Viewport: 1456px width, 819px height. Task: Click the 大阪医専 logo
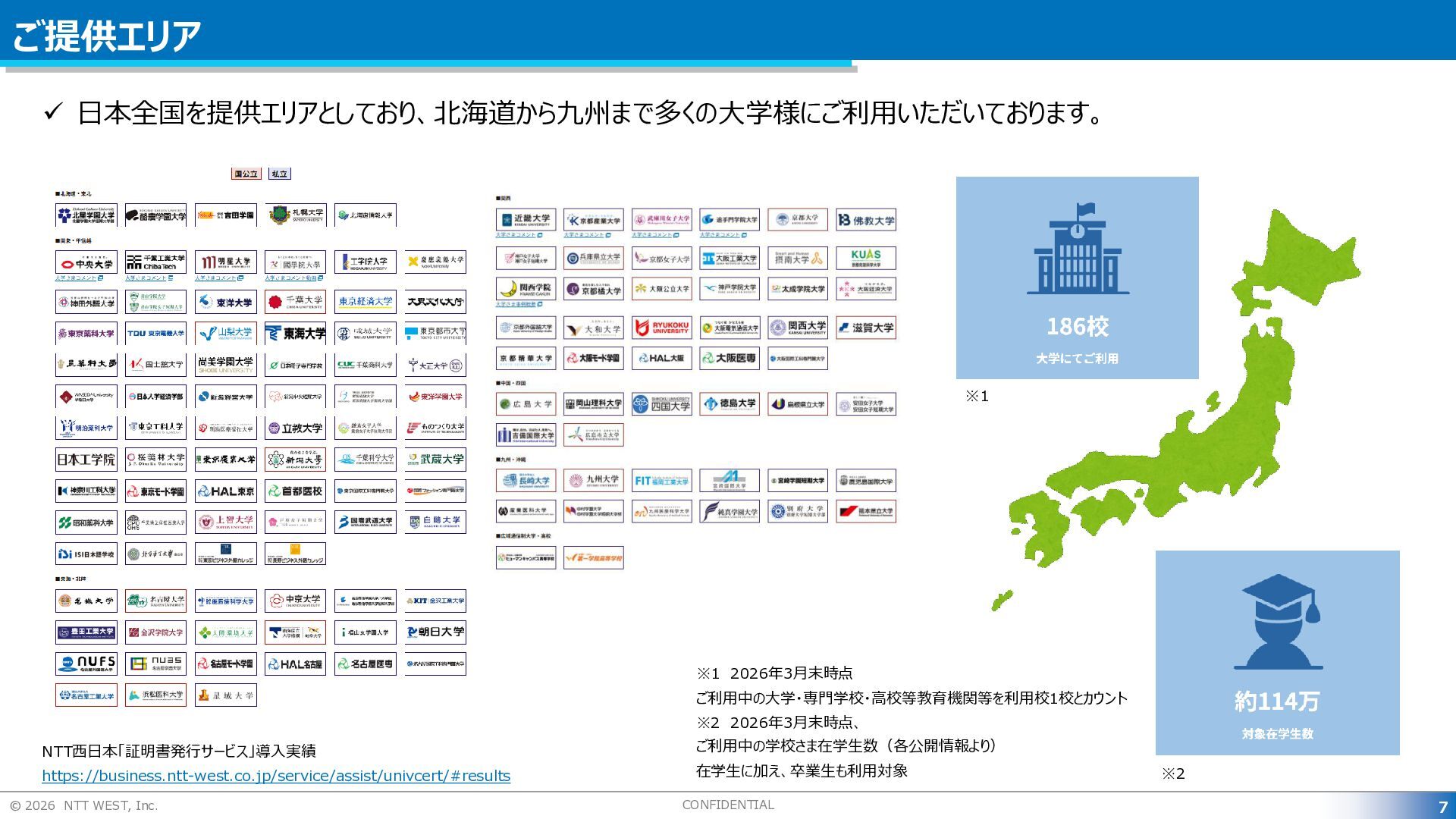[730, 358]
